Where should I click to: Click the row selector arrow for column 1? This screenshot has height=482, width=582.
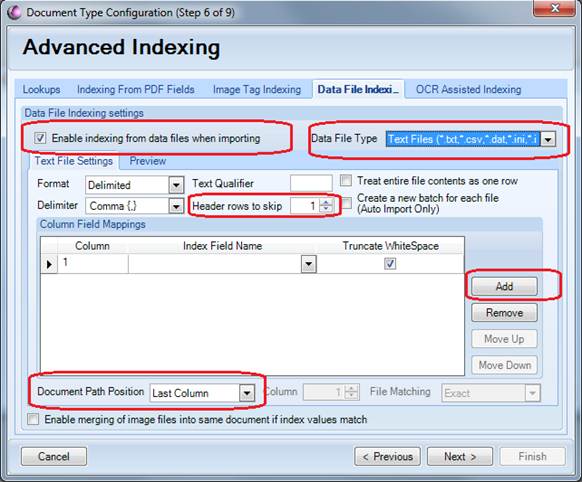click(49, 264)
